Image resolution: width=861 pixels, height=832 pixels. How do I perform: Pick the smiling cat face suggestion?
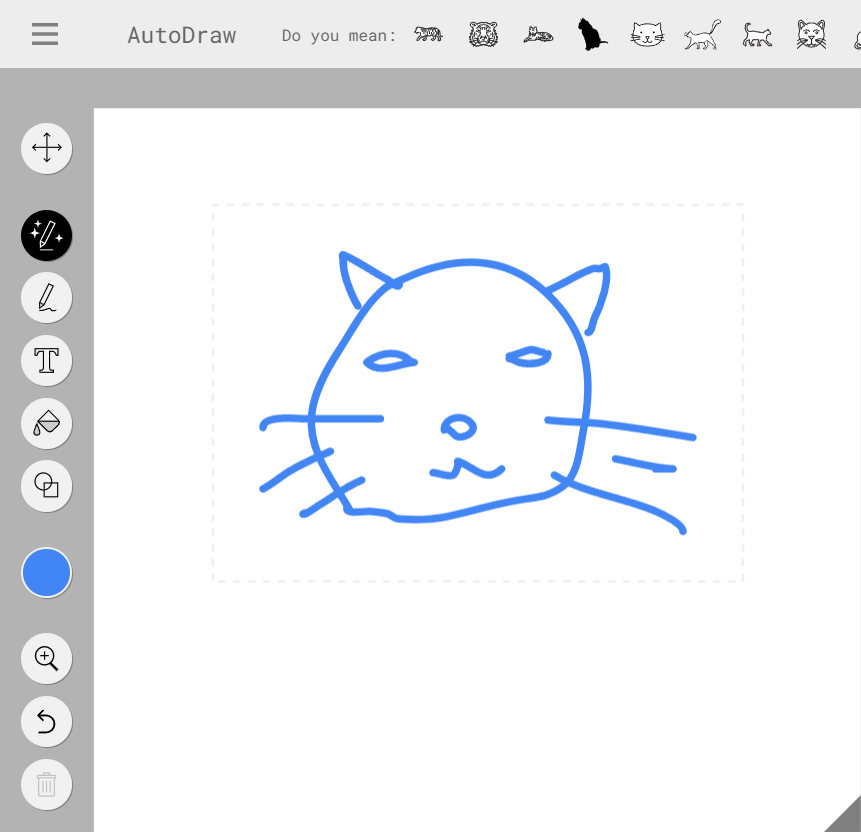click(647, 35)
